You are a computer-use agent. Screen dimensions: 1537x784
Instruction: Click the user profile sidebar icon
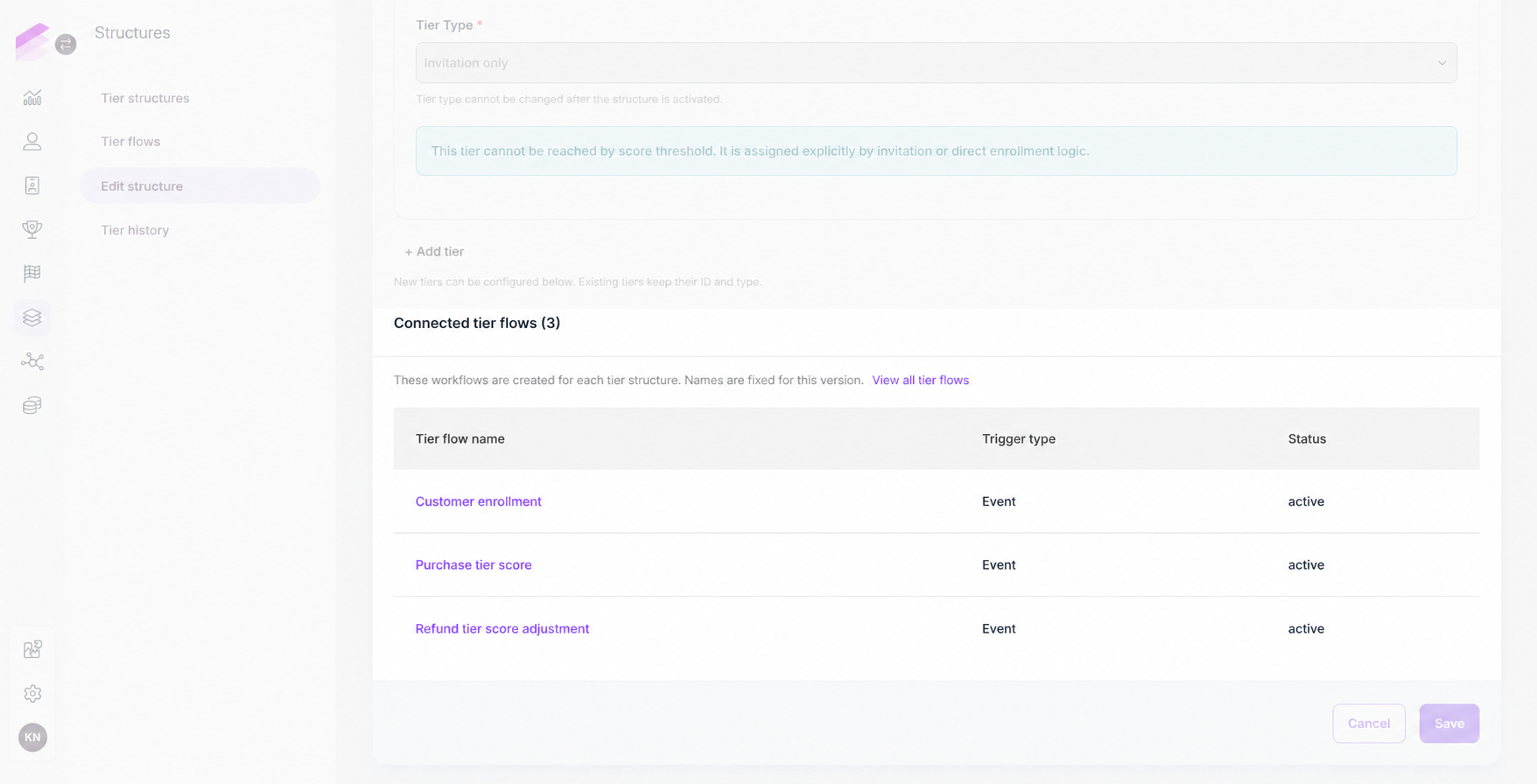point(32,142)
